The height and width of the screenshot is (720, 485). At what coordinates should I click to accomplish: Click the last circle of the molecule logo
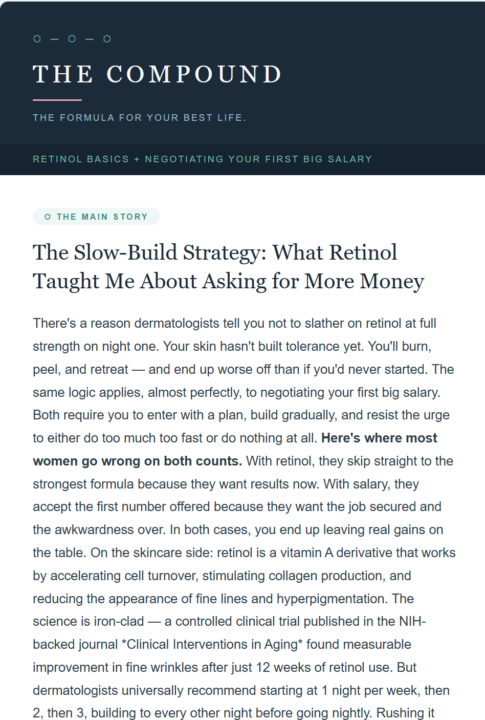coord(107,39)
